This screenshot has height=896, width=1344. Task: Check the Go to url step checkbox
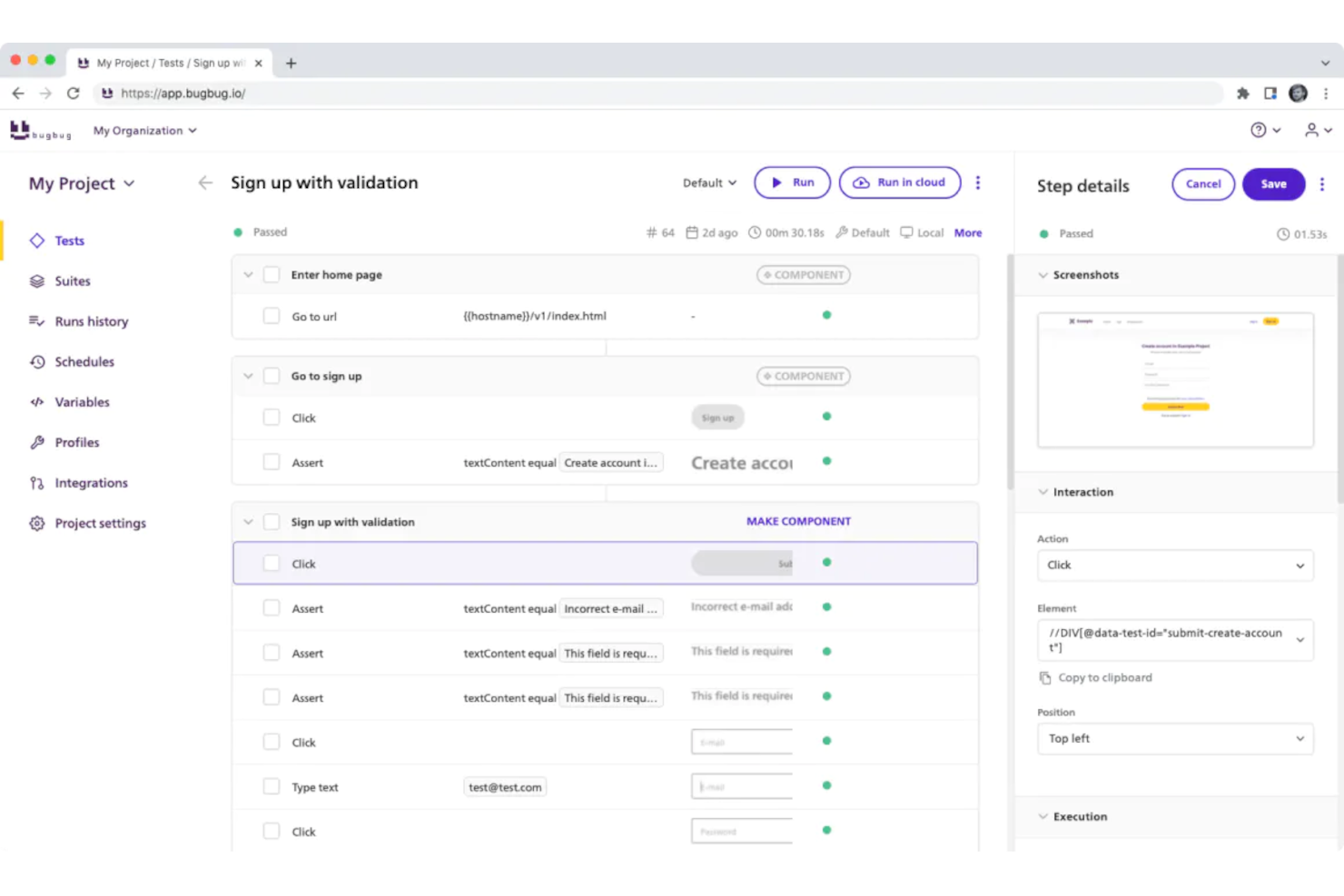(x=272, y=316)
